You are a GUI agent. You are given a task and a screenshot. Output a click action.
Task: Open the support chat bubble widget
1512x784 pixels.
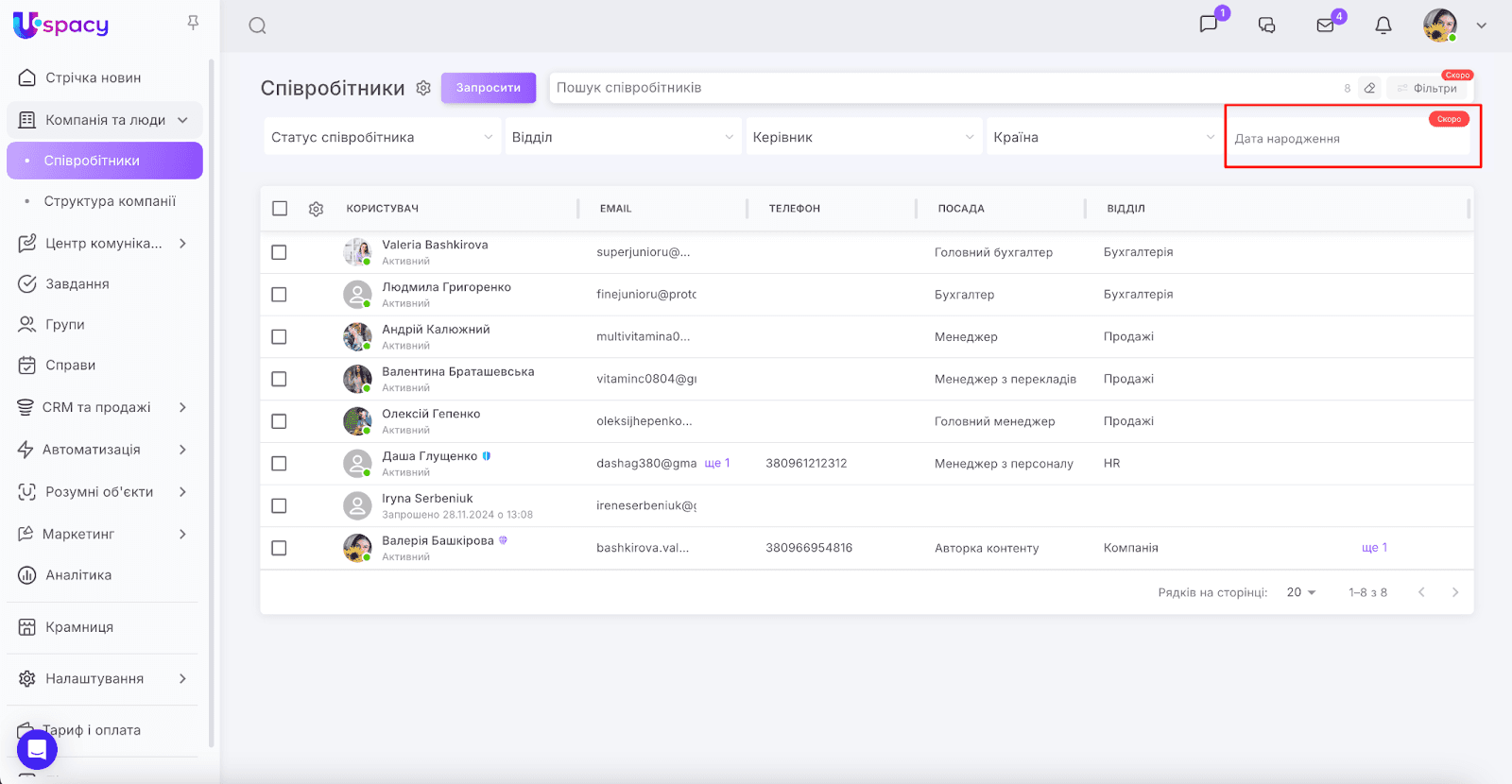[x=37, y=749]
